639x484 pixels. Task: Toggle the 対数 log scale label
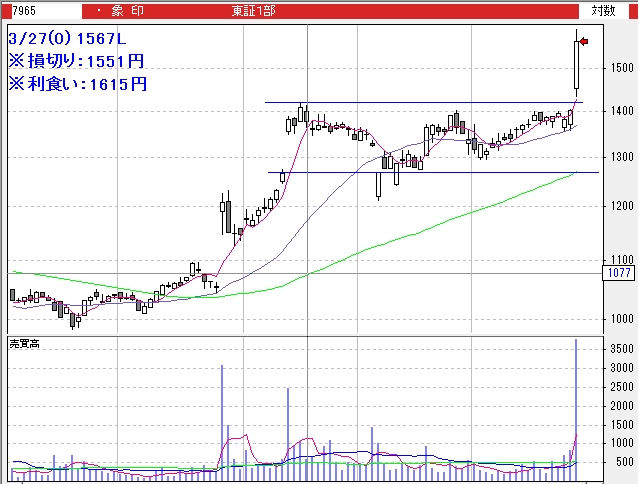click(603, 11)
